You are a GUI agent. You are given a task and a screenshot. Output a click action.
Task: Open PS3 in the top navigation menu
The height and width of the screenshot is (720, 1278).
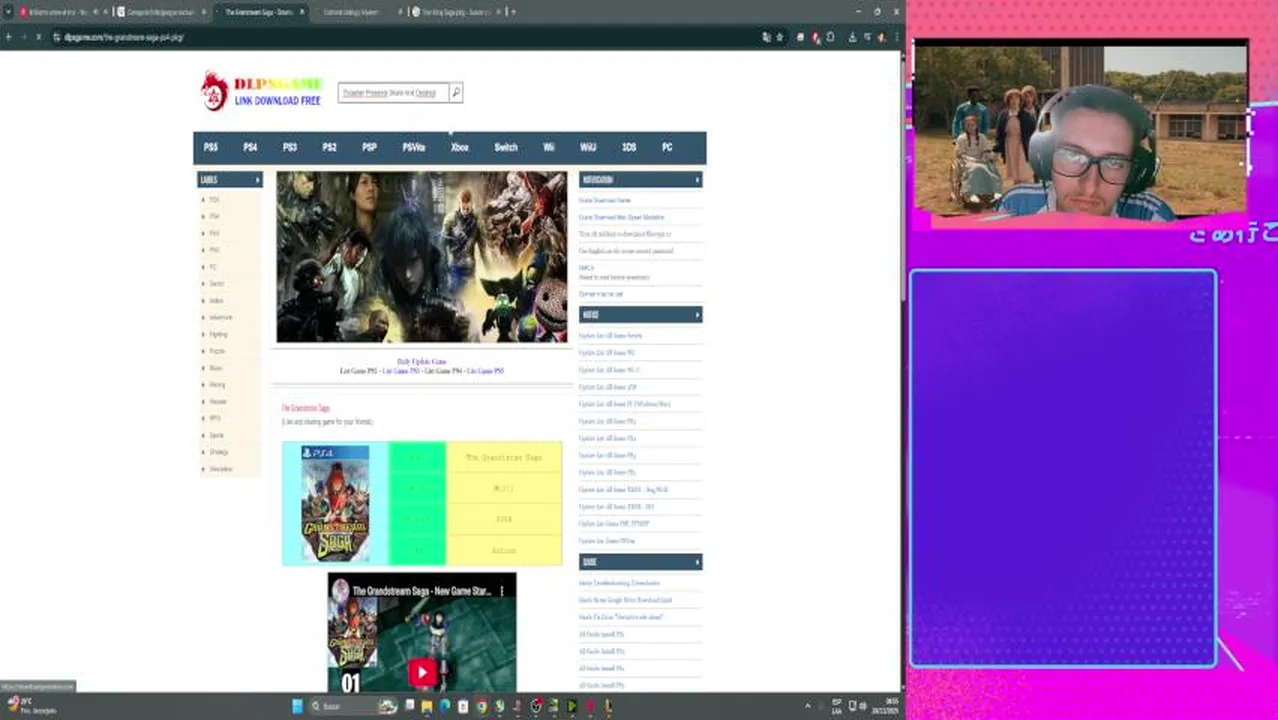coord(290,147)
